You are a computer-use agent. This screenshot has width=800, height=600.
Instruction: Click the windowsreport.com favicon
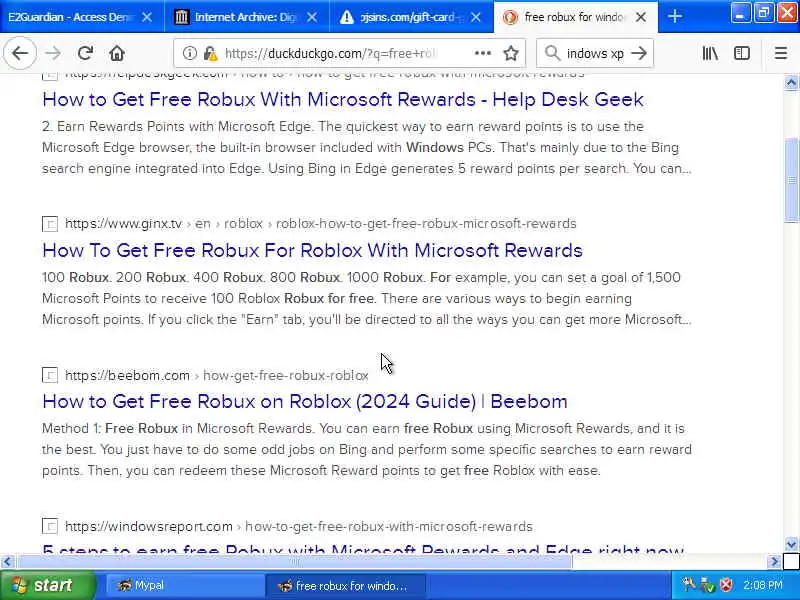click(x=49, y=526)
